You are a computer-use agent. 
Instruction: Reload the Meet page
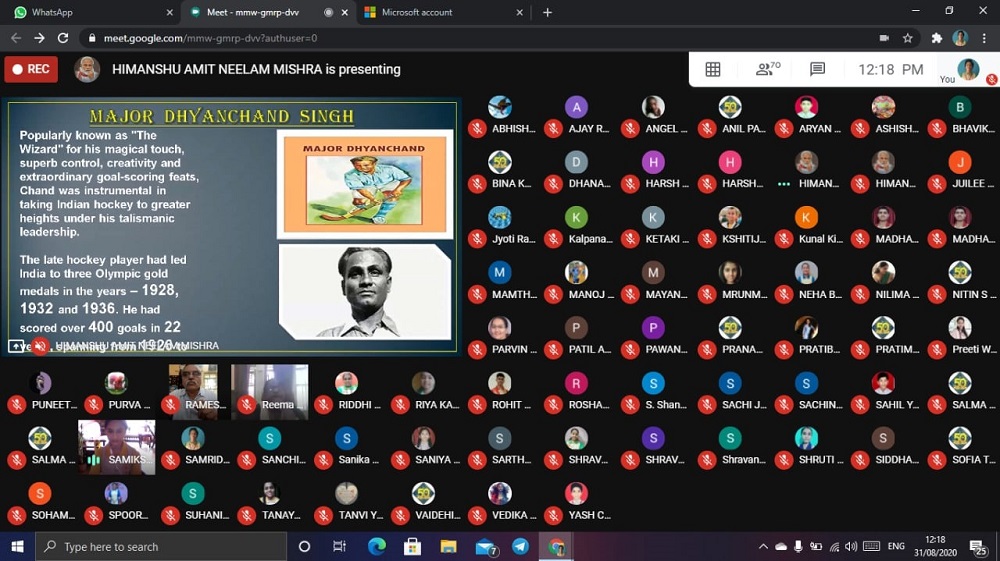click(x=63, y=38)
